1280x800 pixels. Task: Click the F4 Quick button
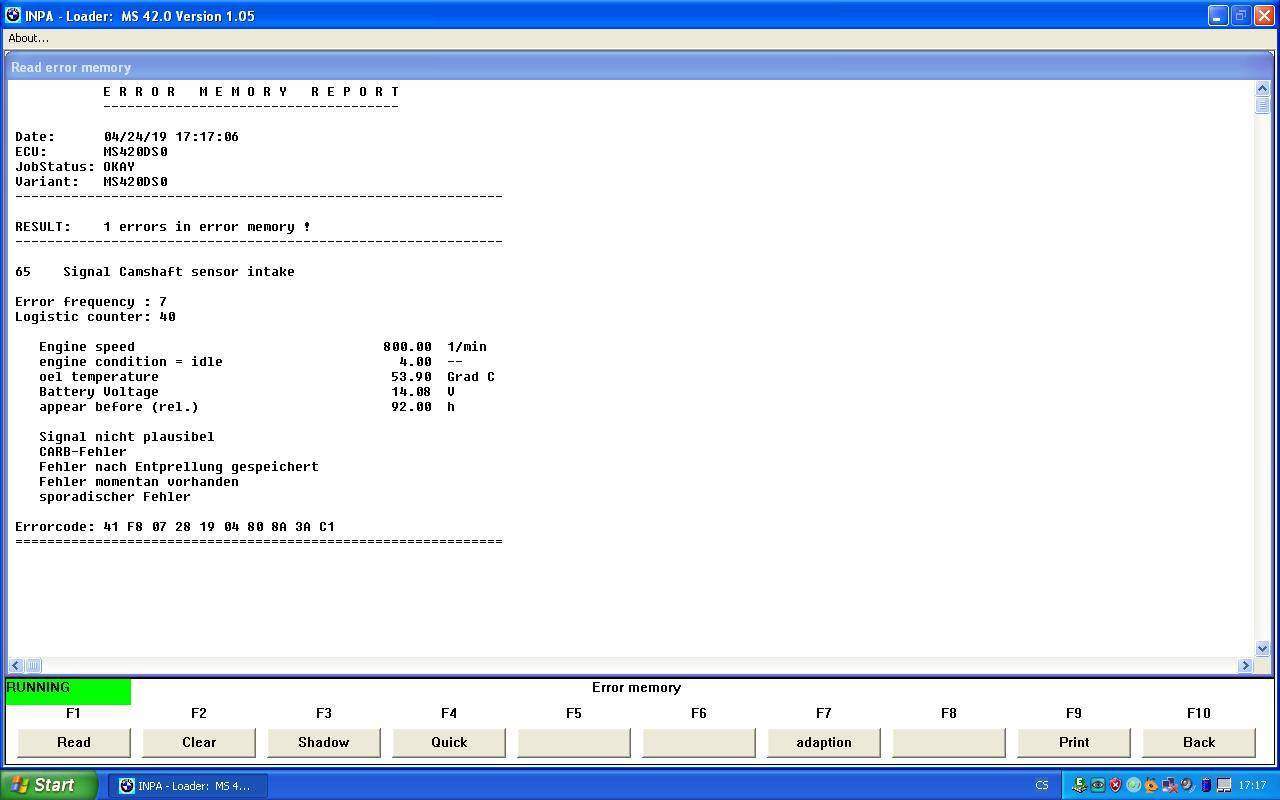coord(449,742)
